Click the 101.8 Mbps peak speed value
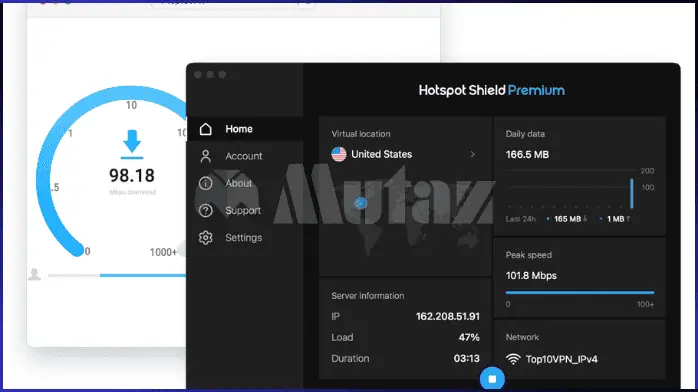Viewport: 698px width, 392px height. pos(531,276)
